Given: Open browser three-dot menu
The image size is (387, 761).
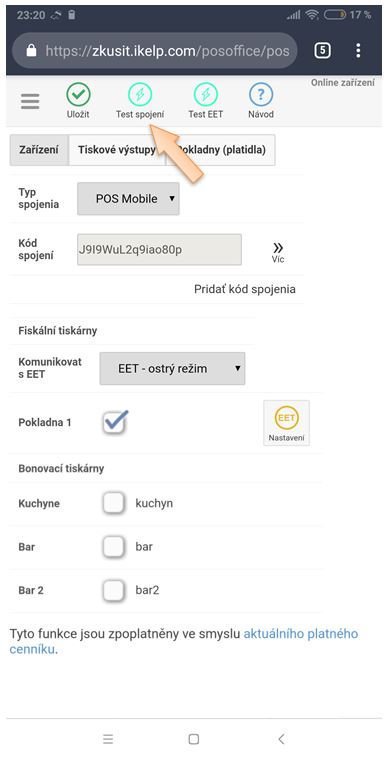Looking at the screenshot, I should click(358, 50).
